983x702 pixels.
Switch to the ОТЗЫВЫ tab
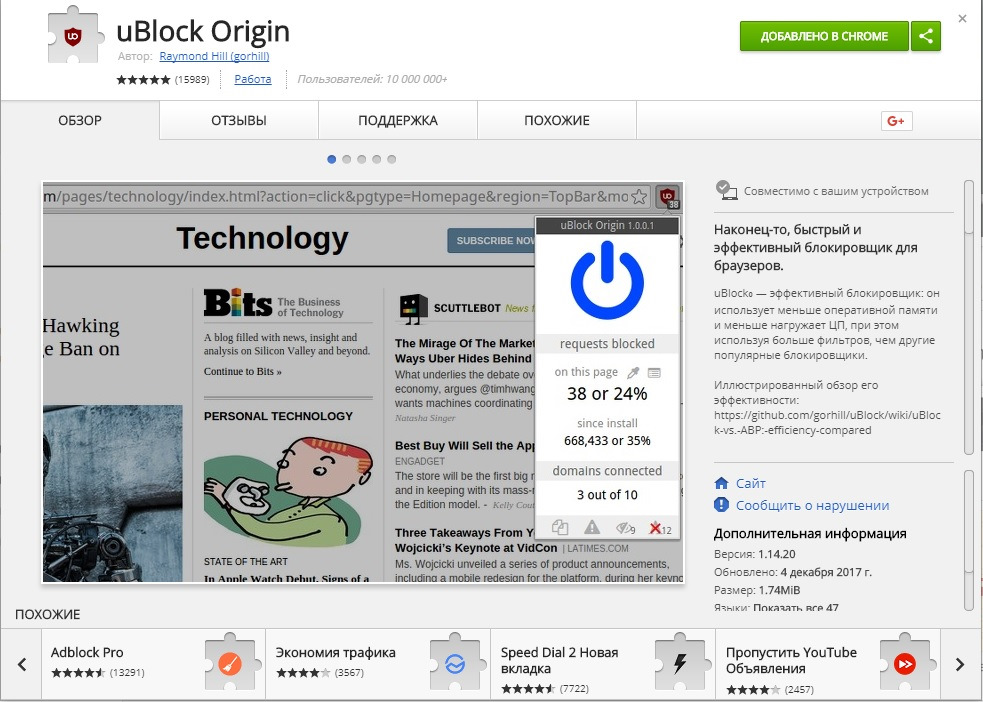[239, 120]
